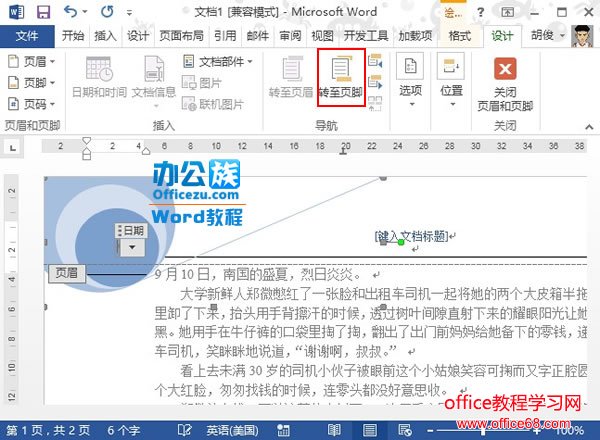This screenshot has width=600, height=440.
Task: Save the document with the floppy icon
Action: [43, 12]
